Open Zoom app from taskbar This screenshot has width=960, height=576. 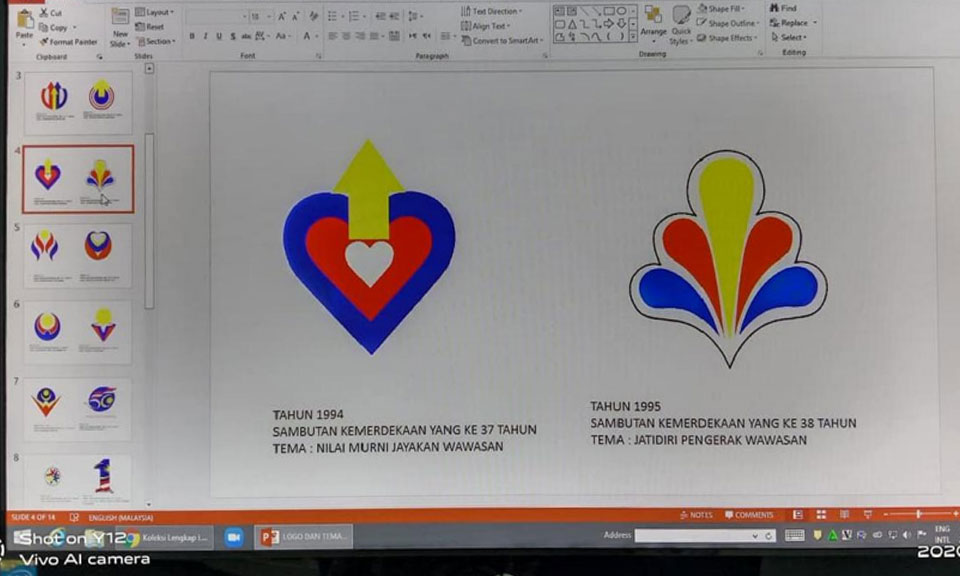(x=234, y=537)
